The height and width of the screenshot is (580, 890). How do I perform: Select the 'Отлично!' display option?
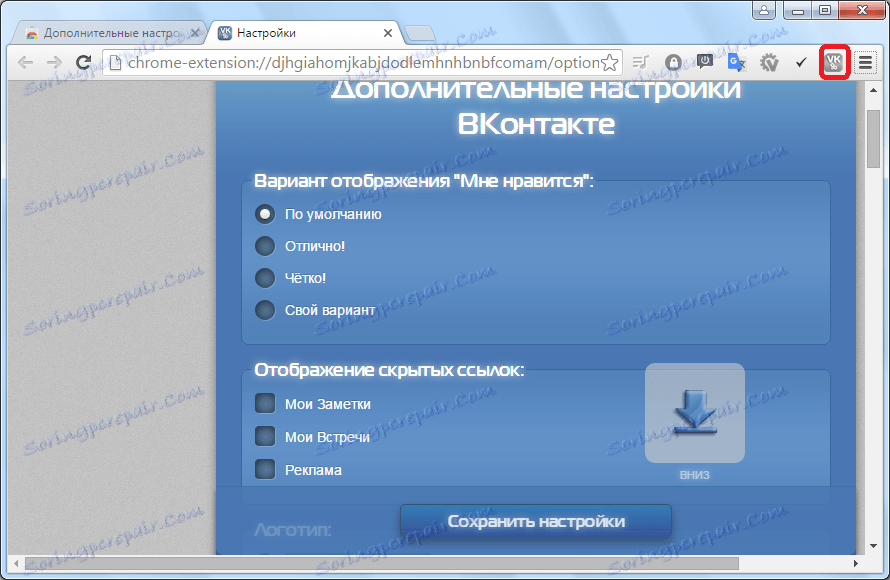tap(265, 245)
